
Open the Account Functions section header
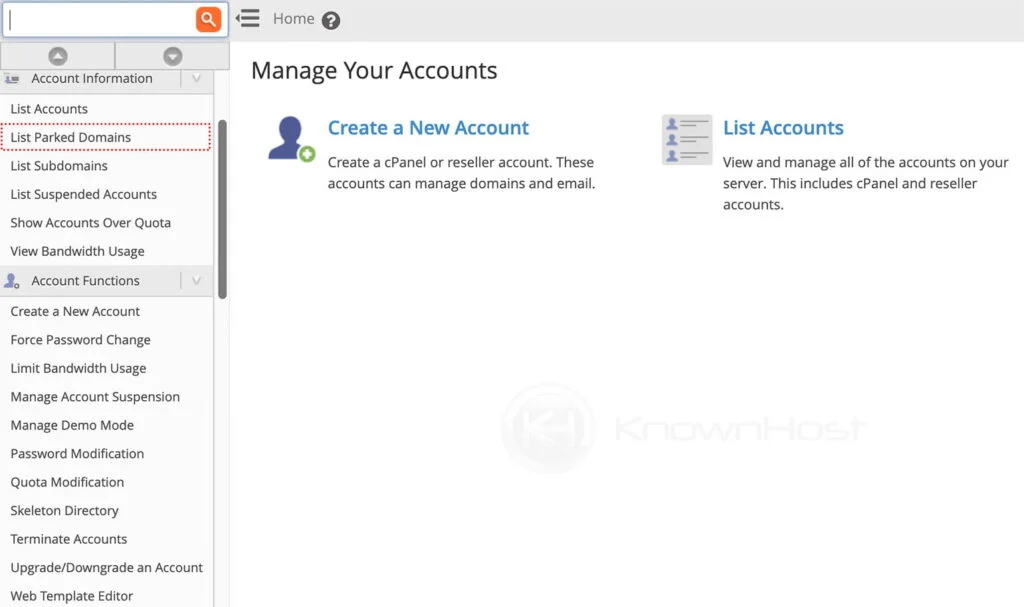pos(86,281)
